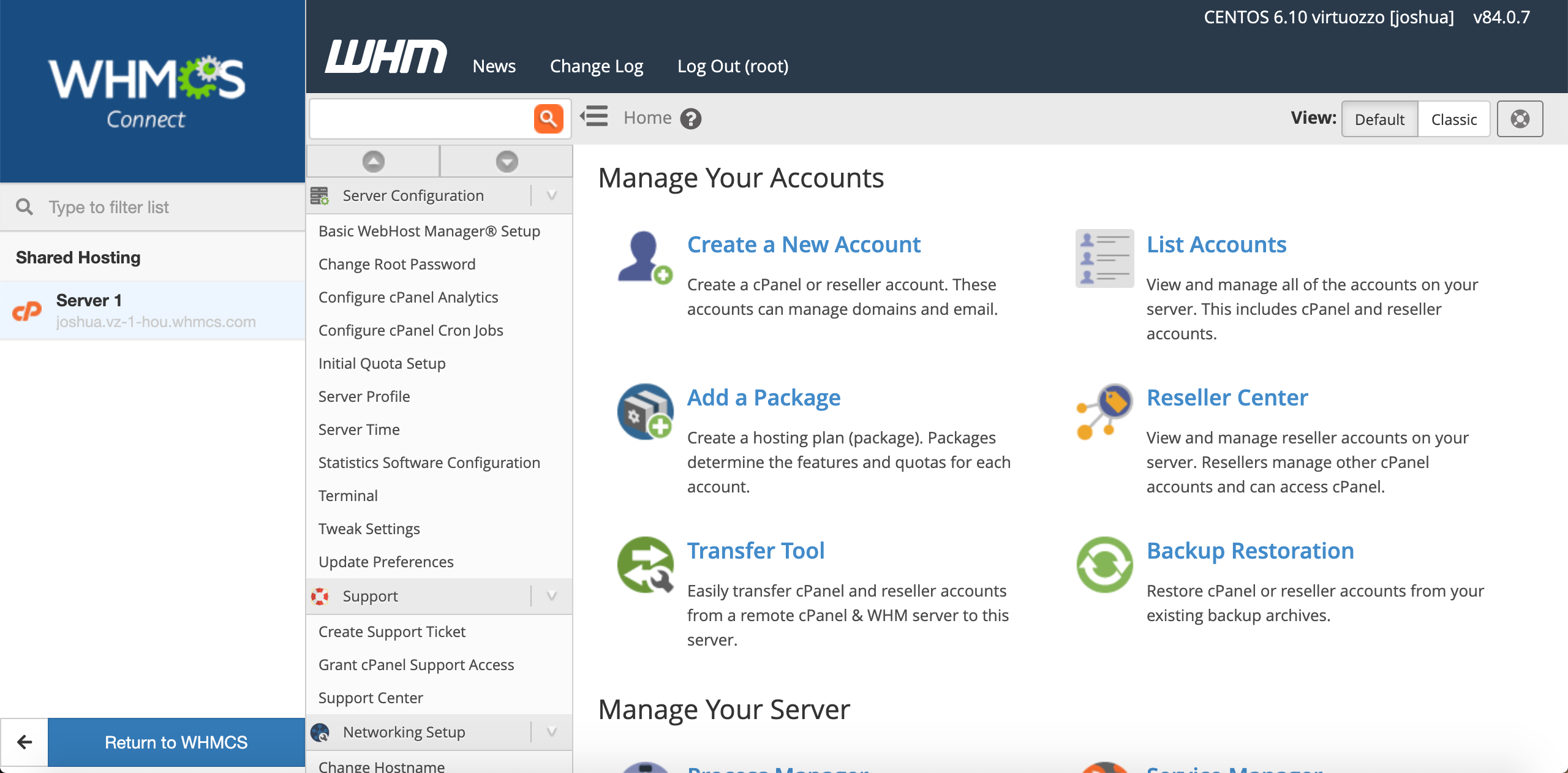Open Configure cPanel Analytics
1568x773 pixels.
pyautogui.click(x=408, y=297)
